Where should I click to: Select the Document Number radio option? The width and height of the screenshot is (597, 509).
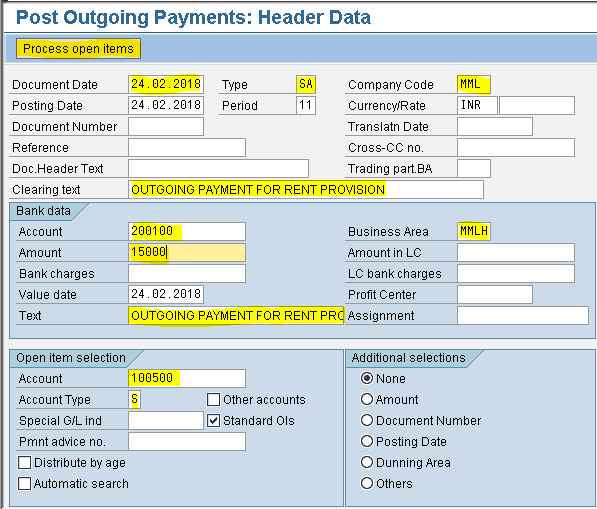click(367, 420)
